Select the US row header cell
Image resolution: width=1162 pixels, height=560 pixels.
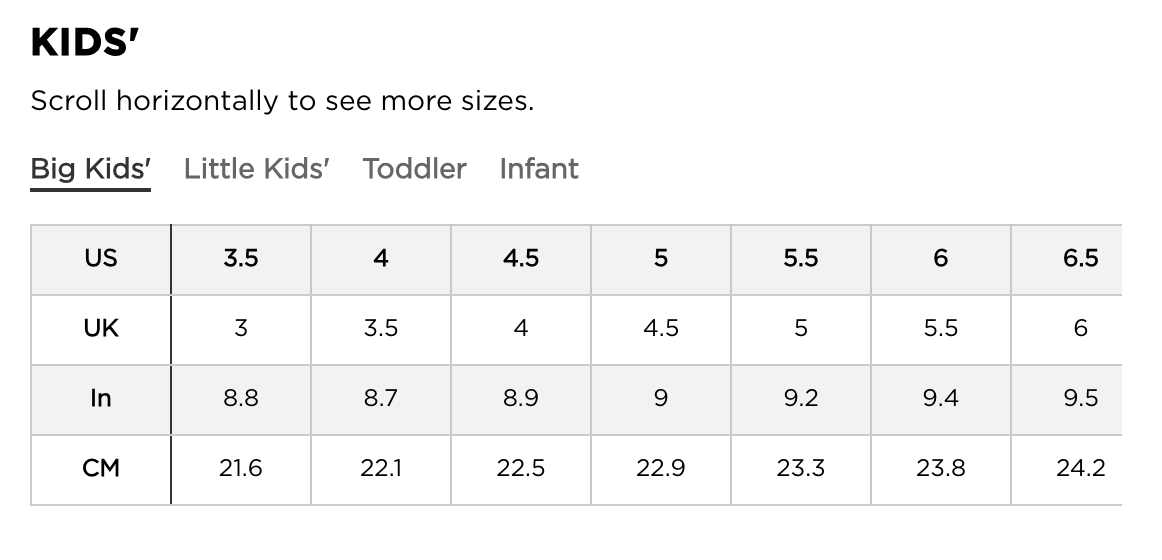(101, 259)
